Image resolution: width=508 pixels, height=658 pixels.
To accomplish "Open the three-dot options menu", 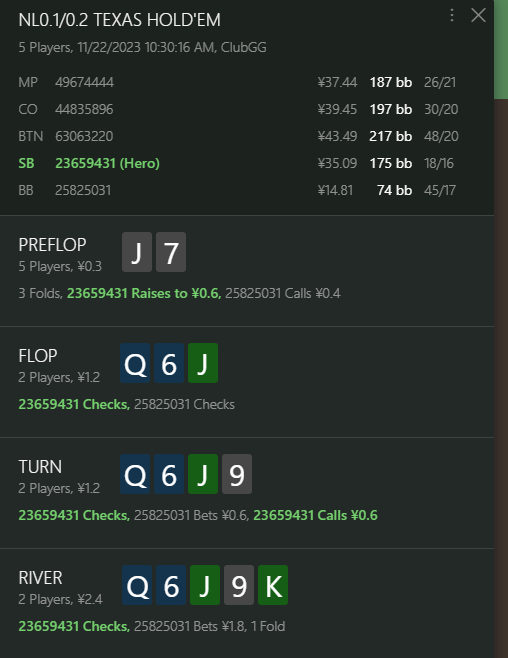I will click(452, 16).
